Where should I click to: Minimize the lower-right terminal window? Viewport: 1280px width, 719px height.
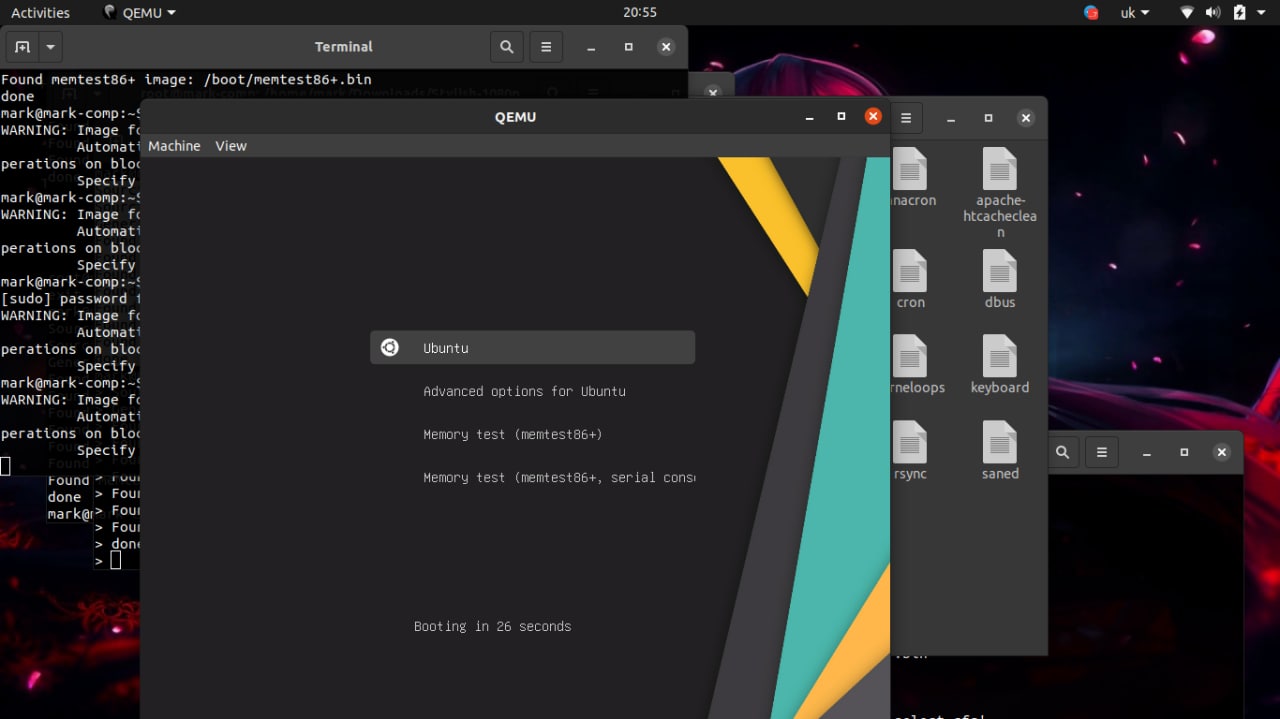[x=1147, y=452]
